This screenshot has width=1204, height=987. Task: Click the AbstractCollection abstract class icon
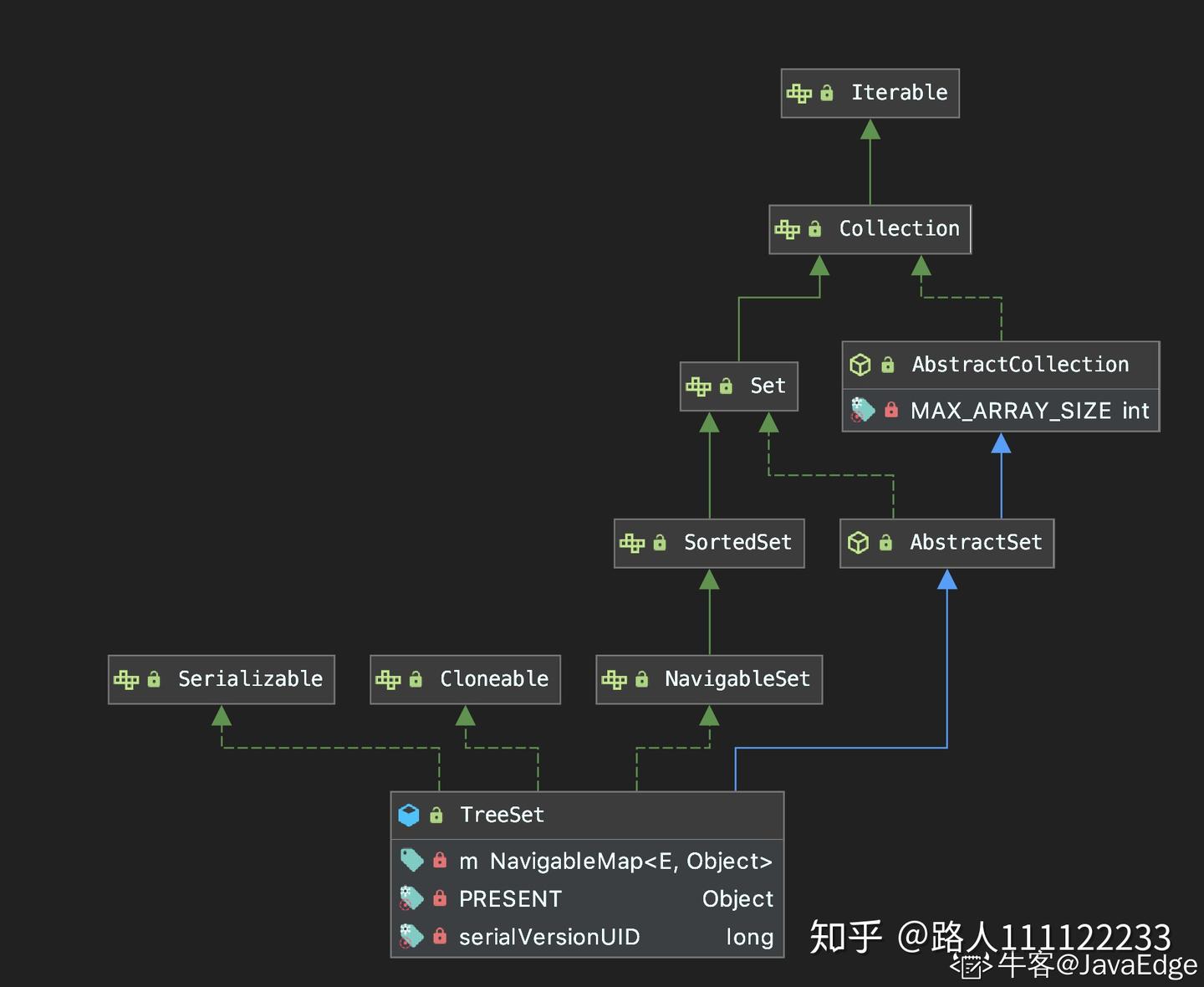(860, 365)
